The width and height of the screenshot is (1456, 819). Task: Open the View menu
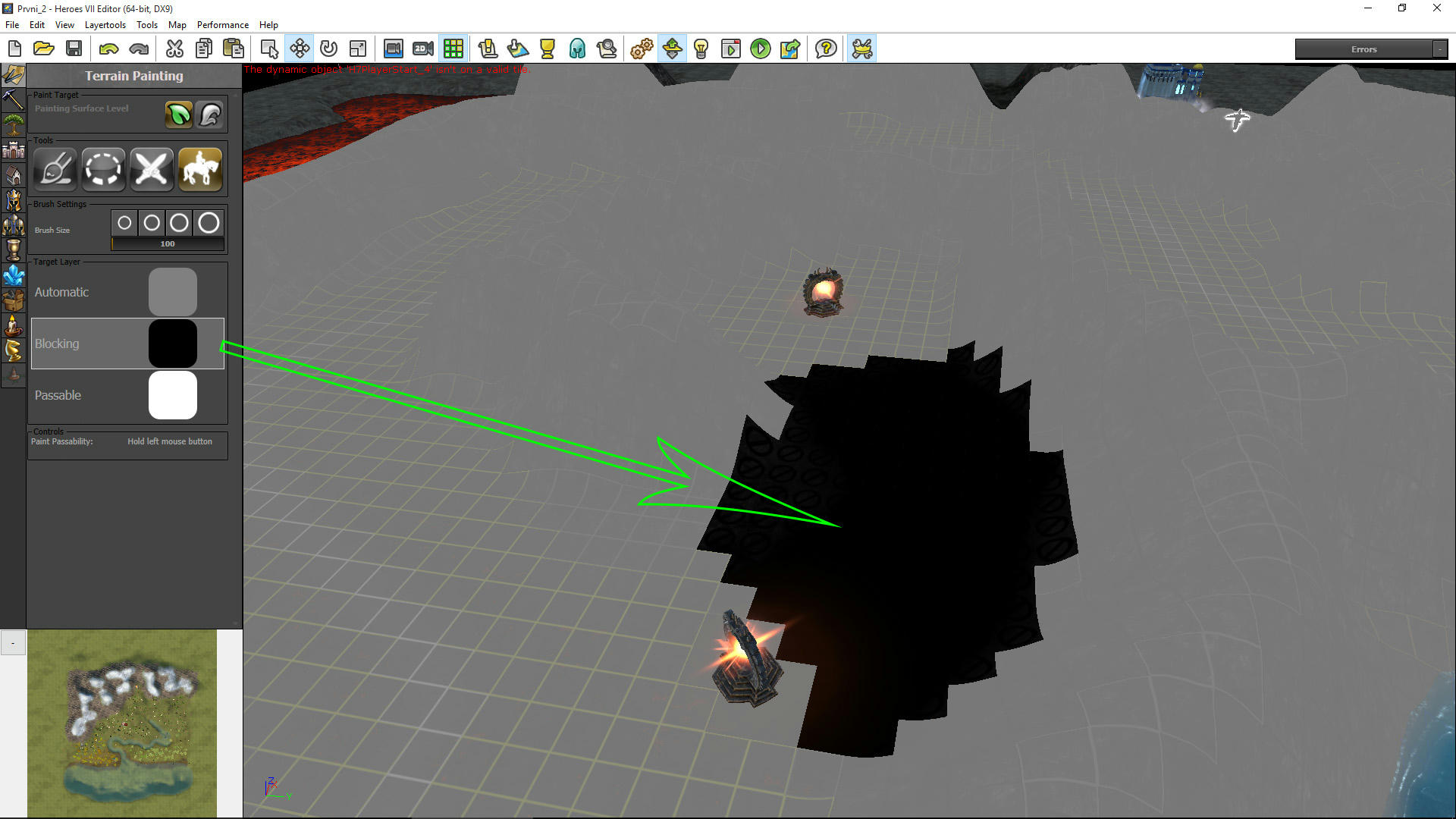[x=64, y=25]
